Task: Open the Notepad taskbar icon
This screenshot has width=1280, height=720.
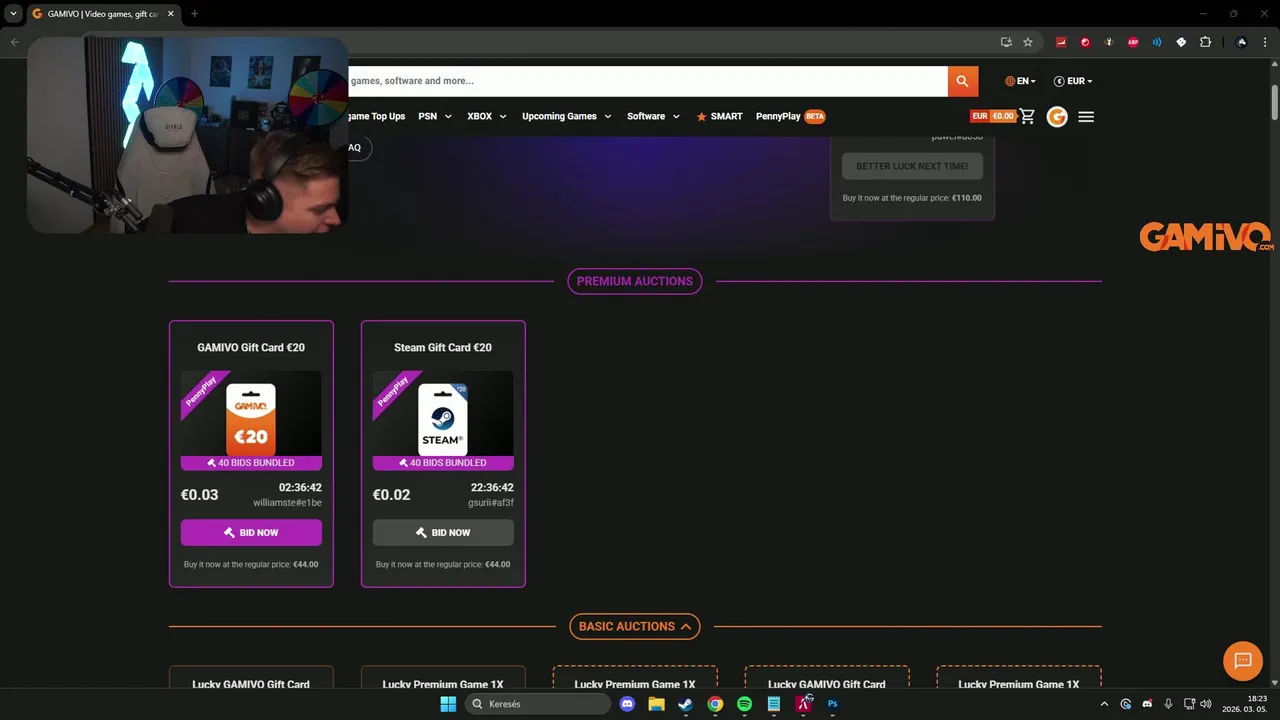Action: coord(773,704)
